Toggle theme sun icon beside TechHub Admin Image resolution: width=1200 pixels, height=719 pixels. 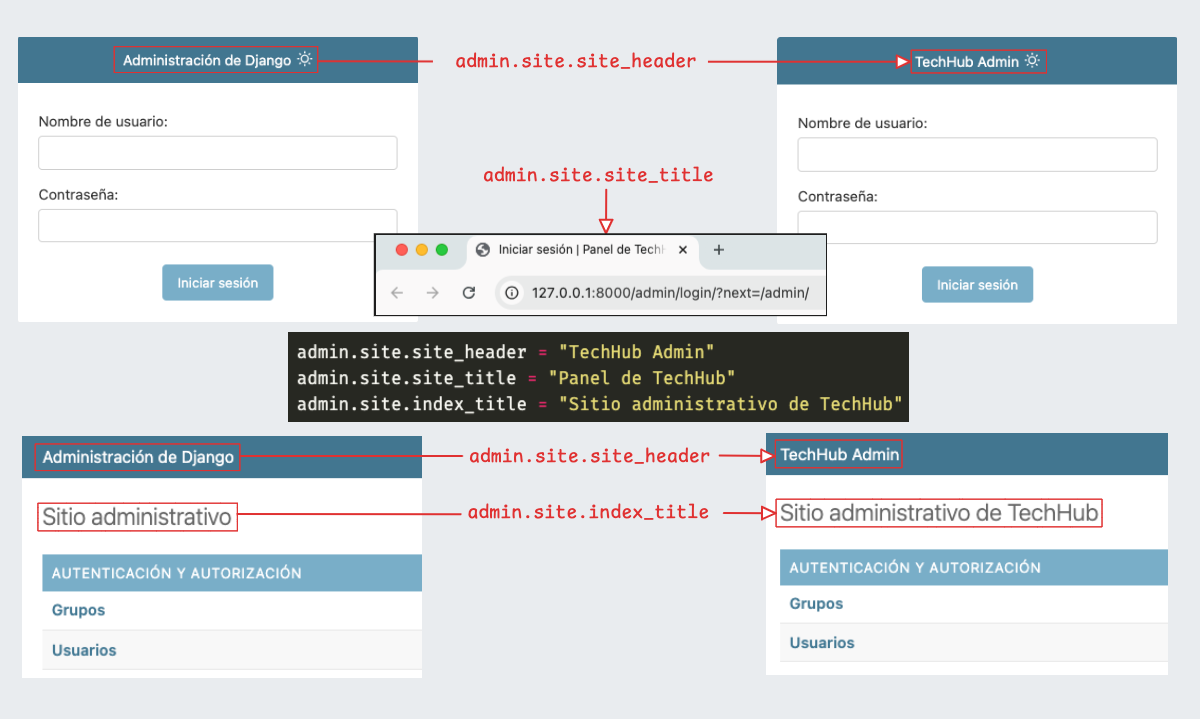pos(1033,61)
